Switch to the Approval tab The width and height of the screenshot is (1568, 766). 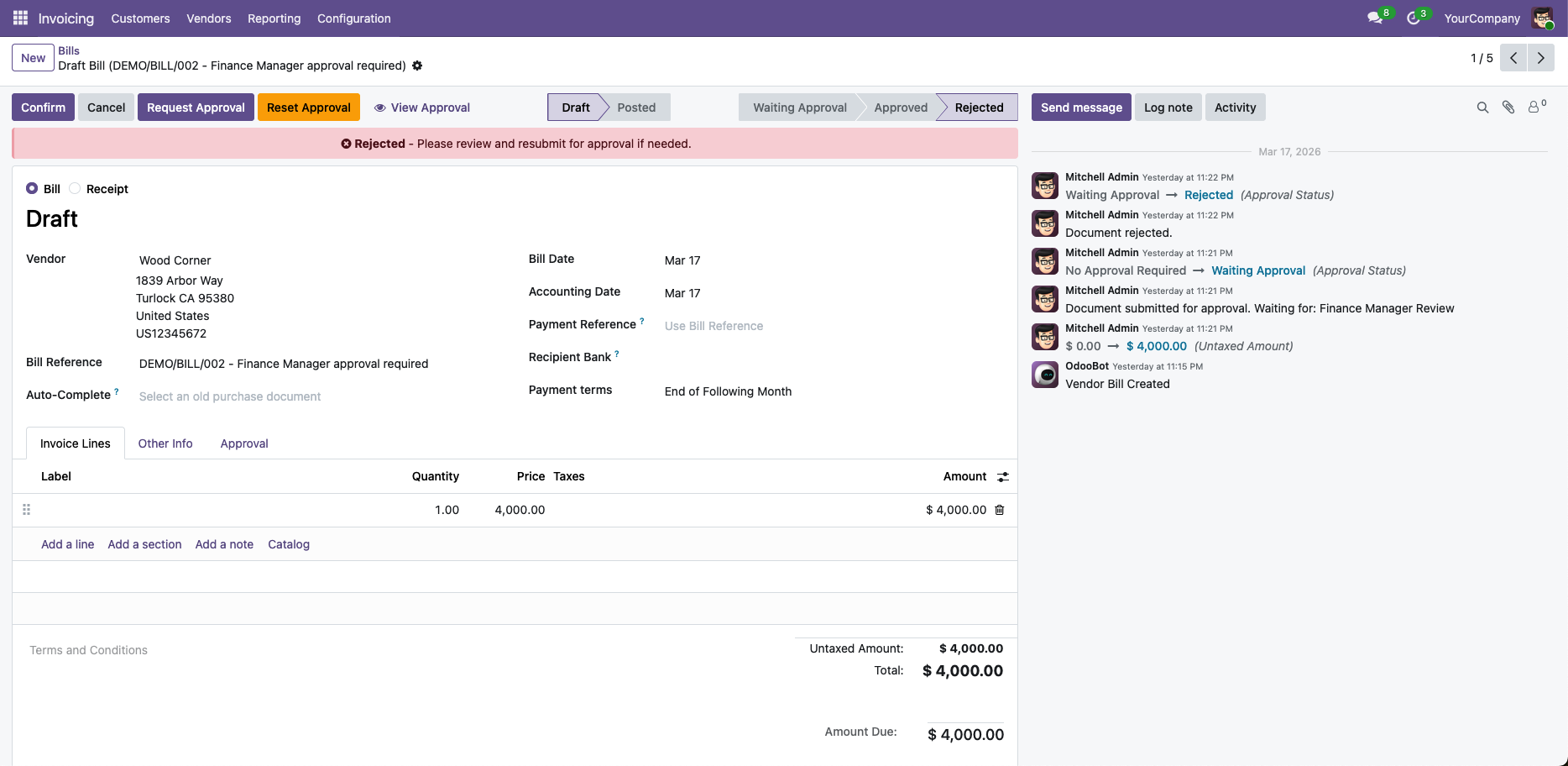click(244, 443)
